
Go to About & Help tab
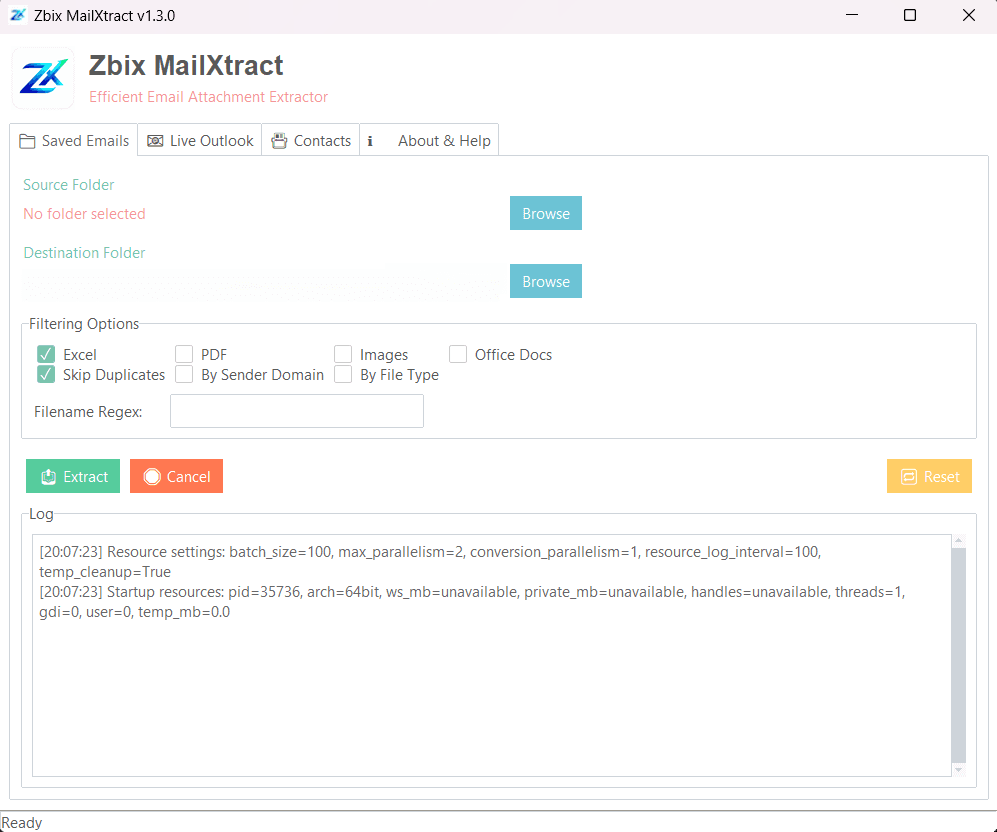pyautogui.click(x=429, y=140)
